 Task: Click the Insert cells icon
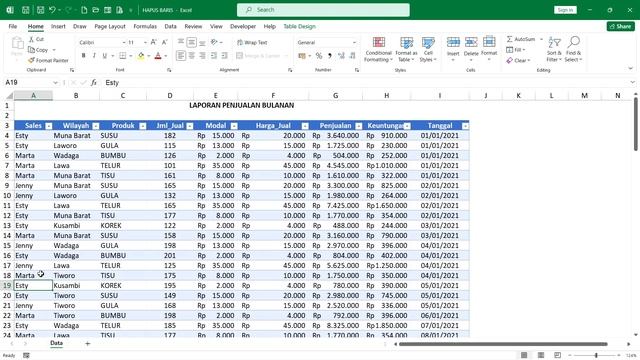pyautogui.click(x=453, y=42)
